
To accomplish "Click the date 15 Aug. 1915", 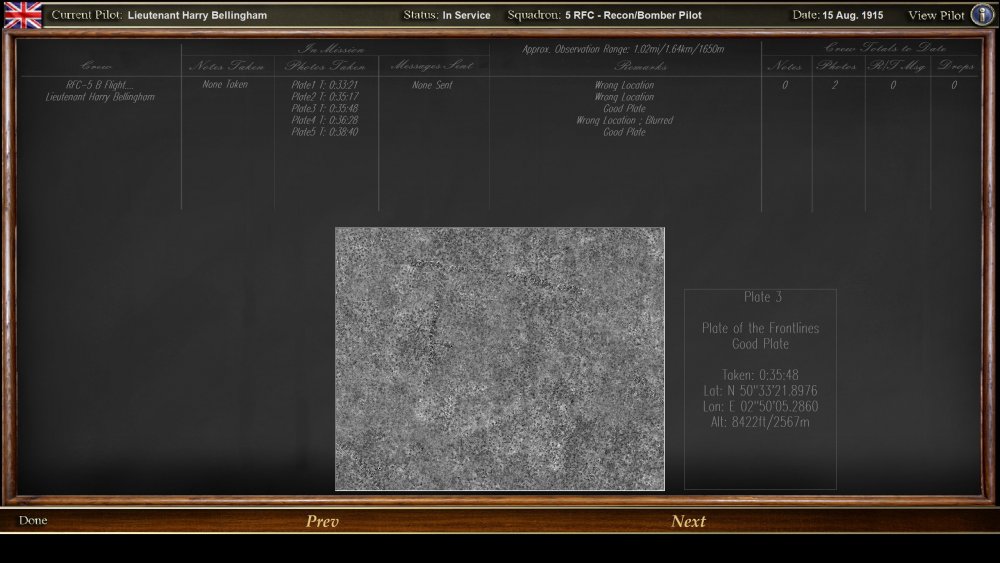I will click(x=852, y=16).
